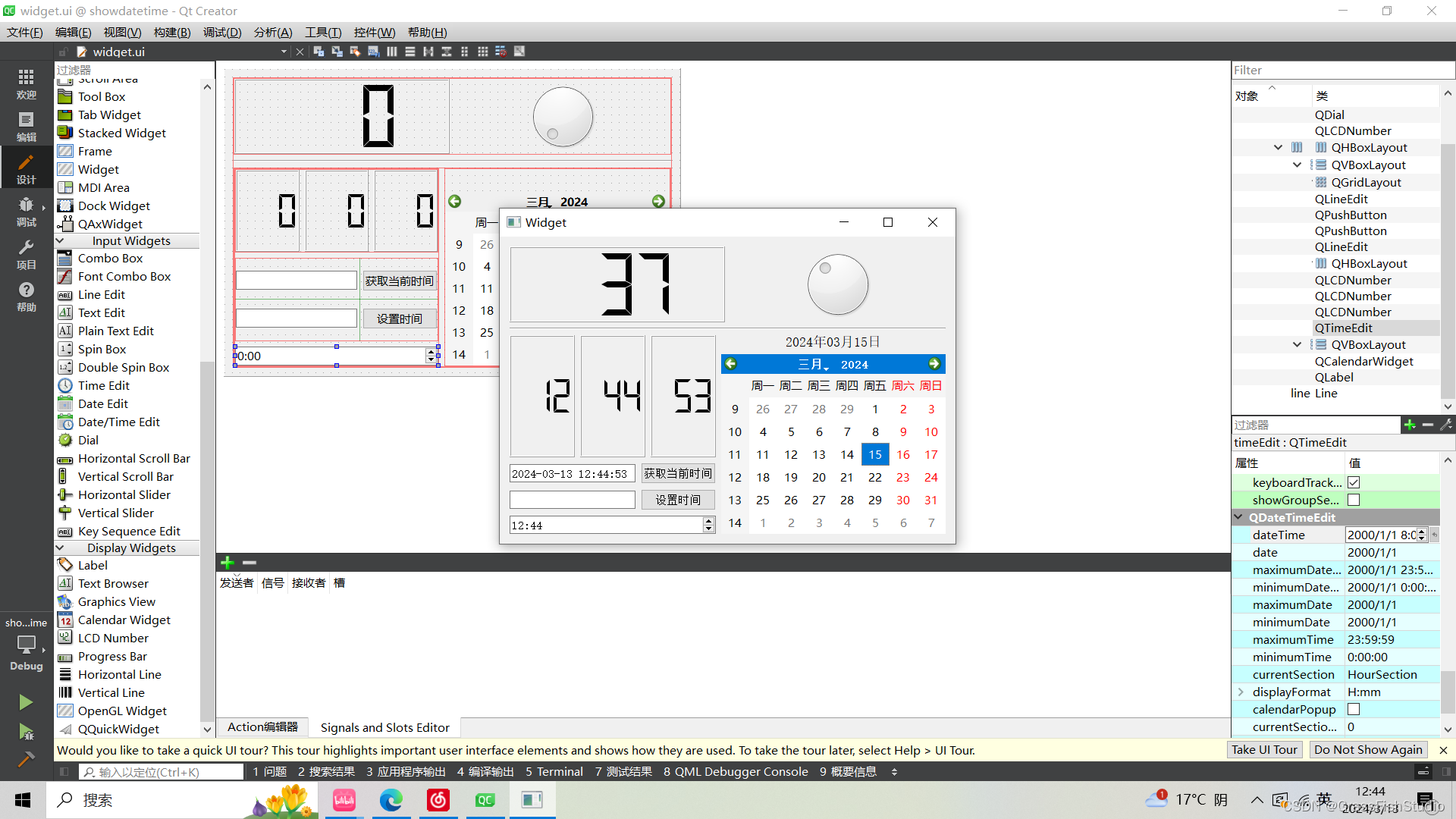Switch to Signals and Slots Editor tab

pos(384,727)
